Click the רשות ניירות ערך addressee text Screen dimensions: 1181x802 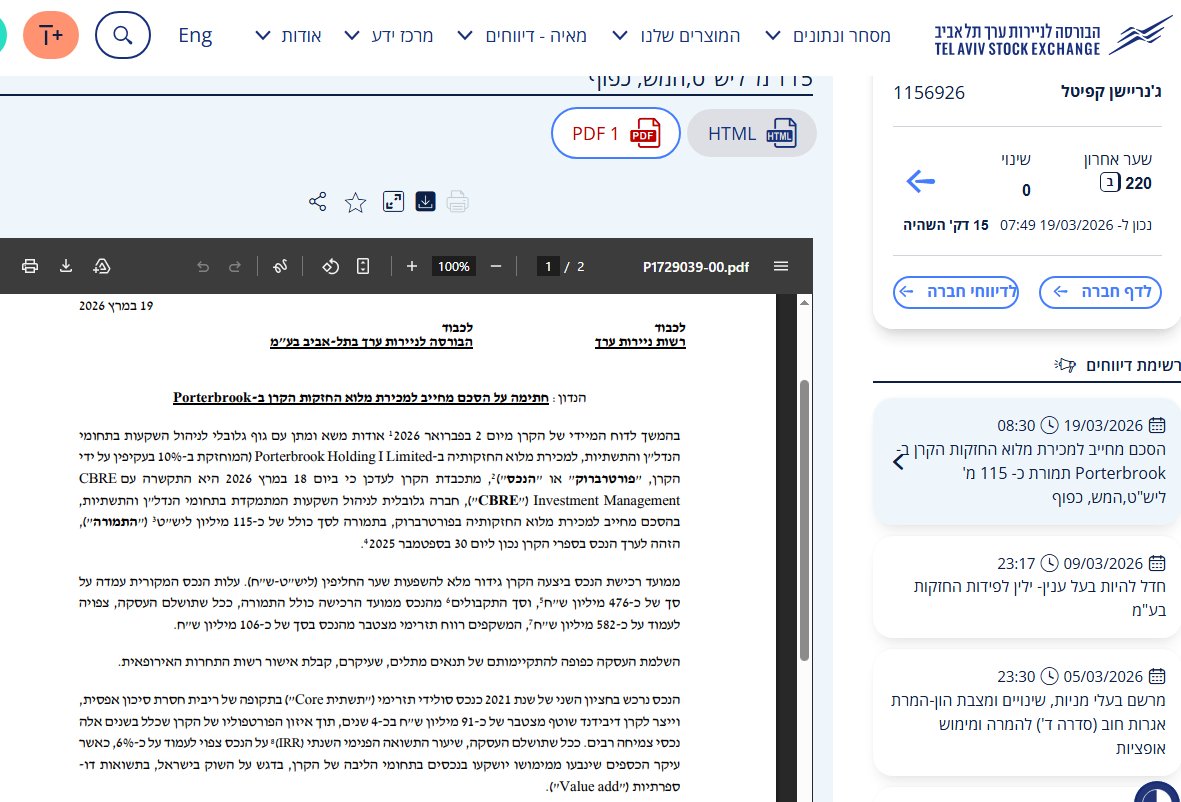tap(640, 342)
